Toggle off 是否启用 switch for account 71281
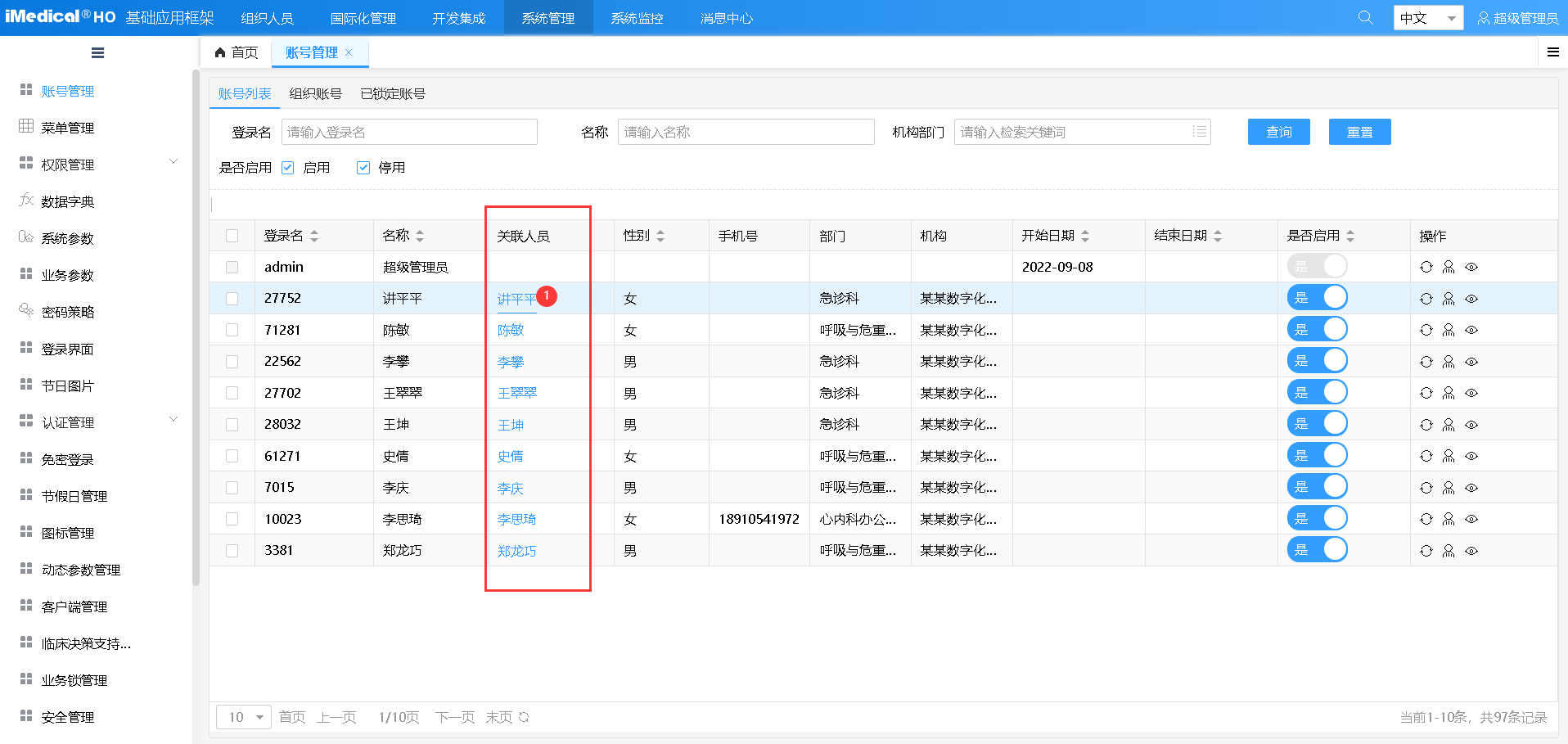This screenshot has height=744, width=1568. (1318, 328)
